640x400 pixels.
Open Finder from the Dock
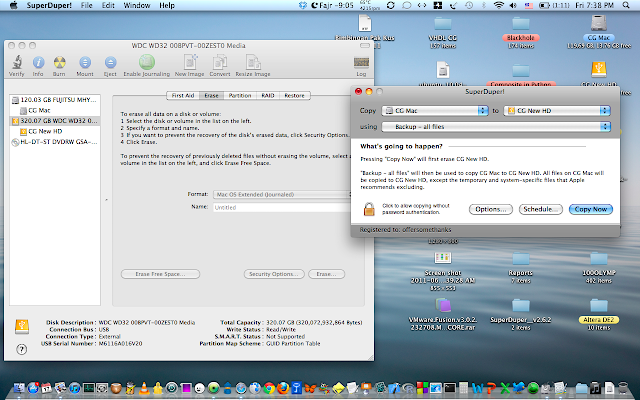click(19, 388)
